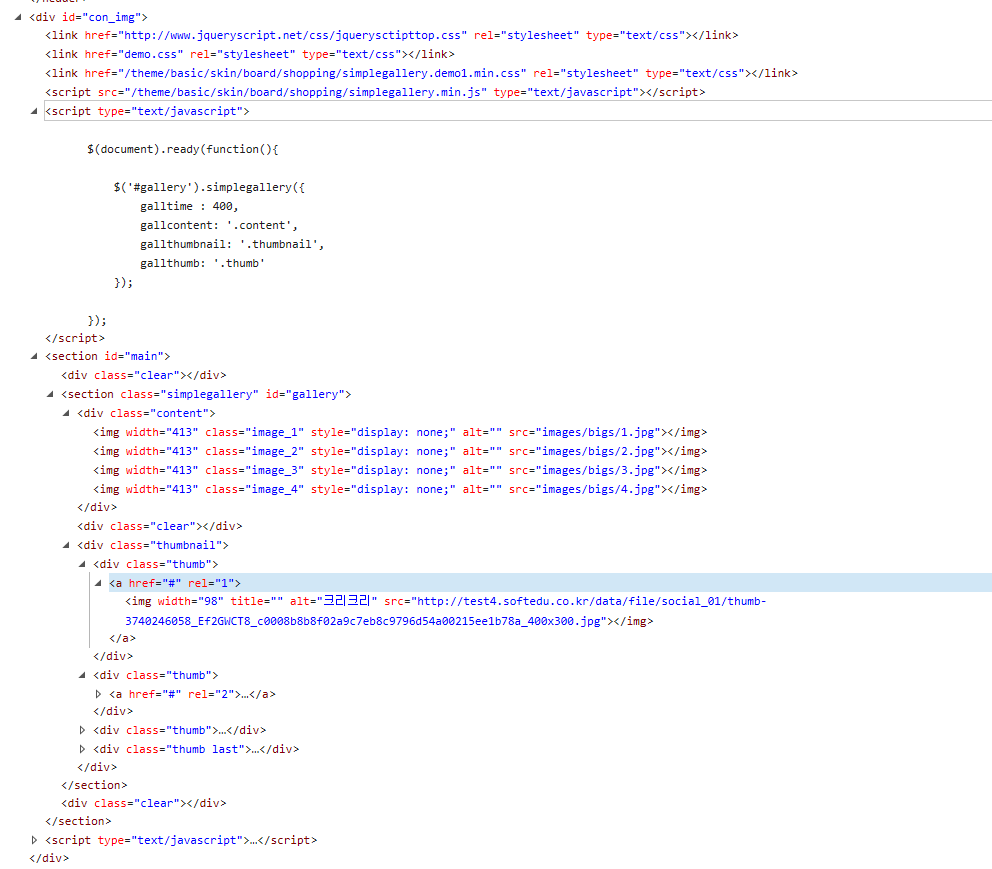This screenshot has height=869, width=992.
Task: Expand the a href="#" rel="2" node
Action: 98,694
